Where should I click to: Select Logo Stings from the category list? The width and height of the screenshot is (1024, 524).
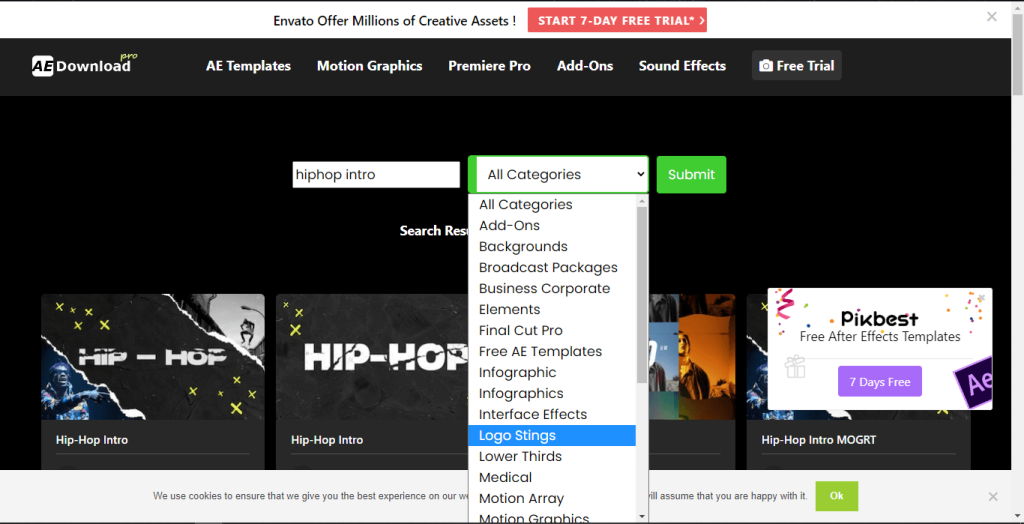click(x=517, y=435)
